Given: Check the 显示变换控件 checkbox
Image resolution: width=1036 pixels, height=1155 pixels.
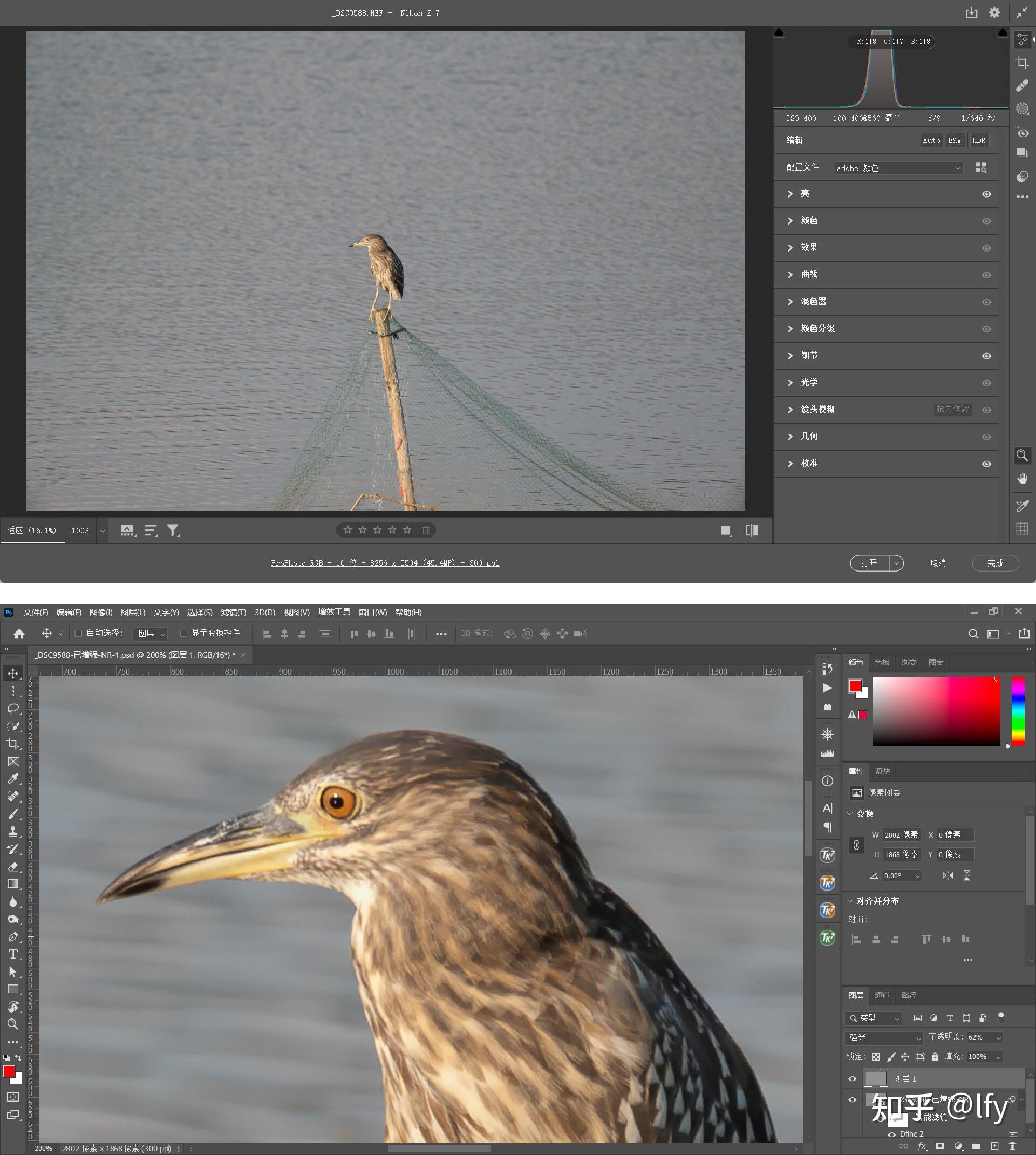Looking at the screenshot, I should pos(183,633).
